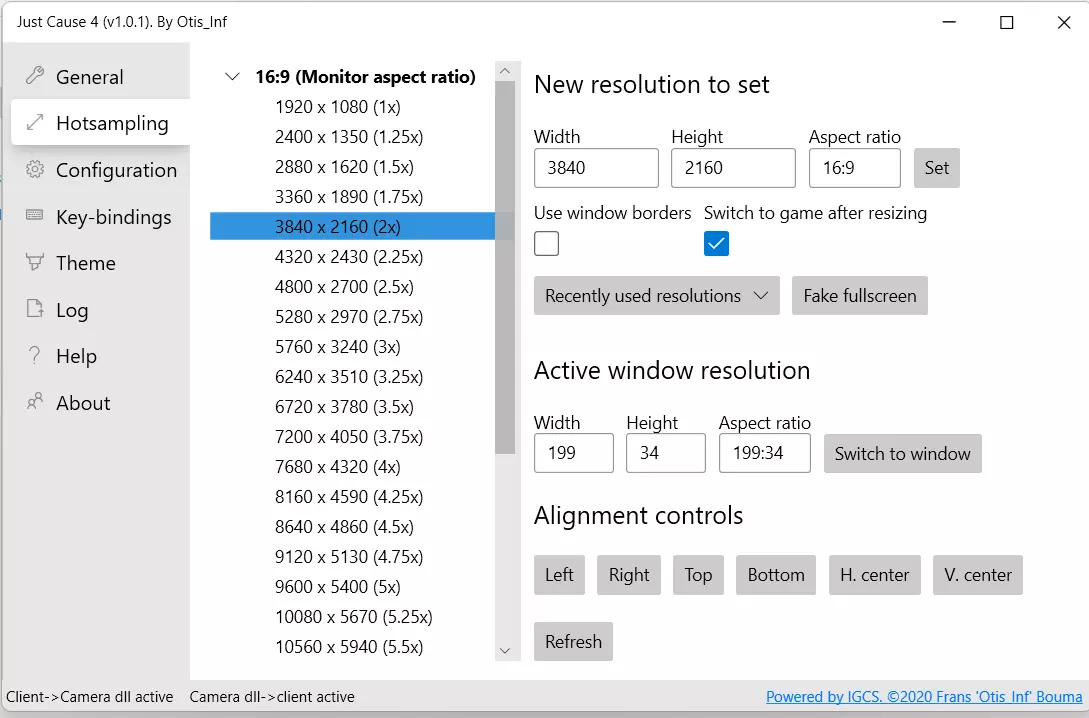This screenshot has height=718, width=1089.
Task: Click the Theme paint icon
Action: click(x=35, y=262)
